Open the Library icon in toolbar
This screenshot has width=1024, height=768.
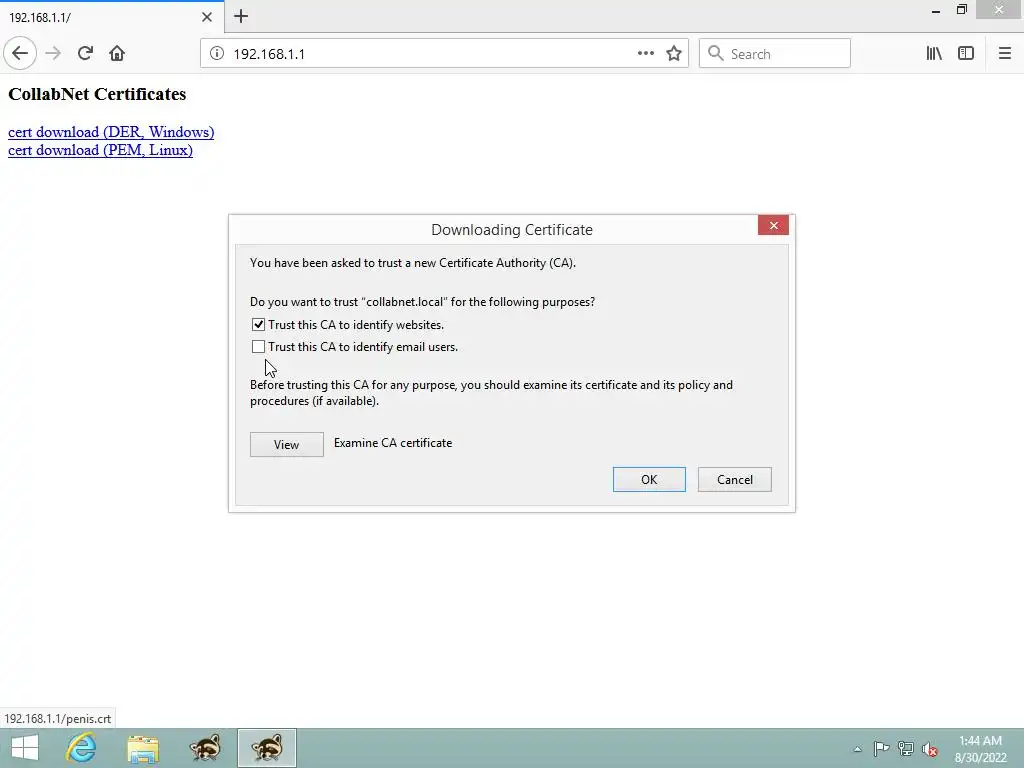point(934,54)
